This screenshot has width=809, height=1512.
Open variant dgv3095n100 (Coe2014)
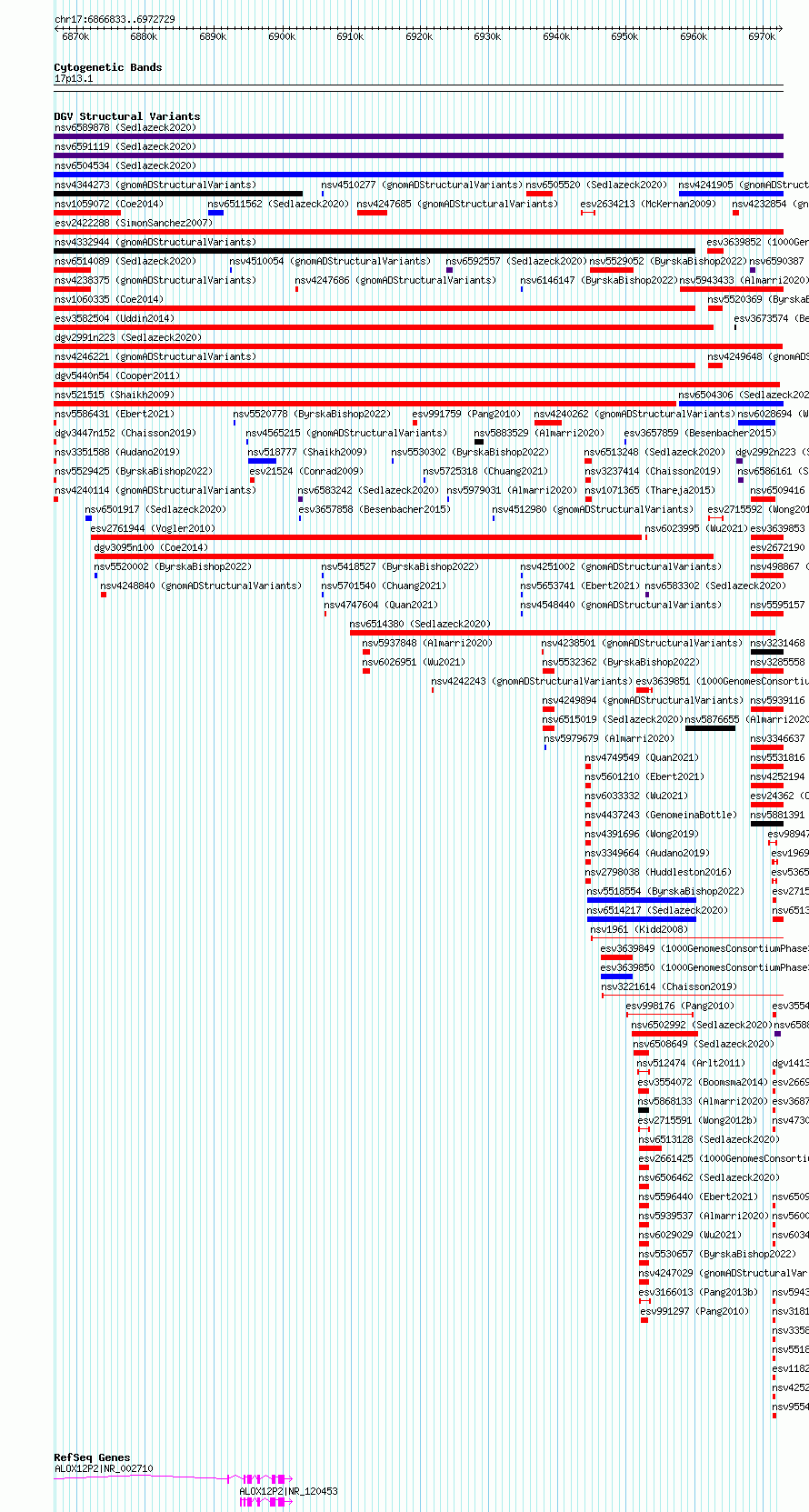point(151,547)
